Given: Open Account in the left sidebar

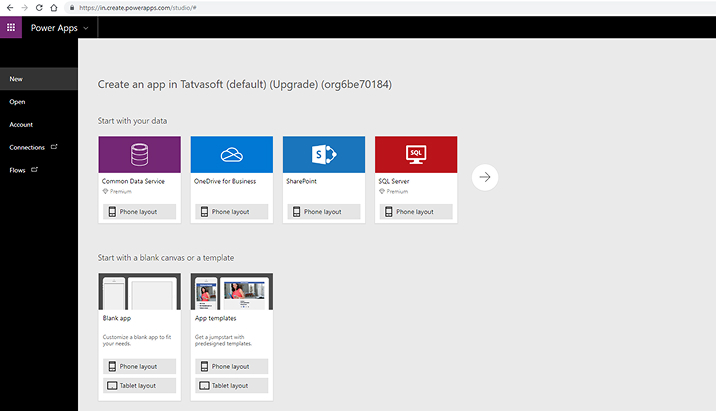Looking at the screenshot, I should (39, 125).
